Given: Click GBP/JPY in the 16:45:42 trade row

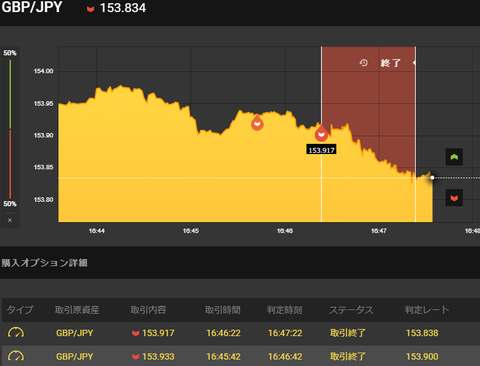Looking at the screenshot, I should click(x=75, y=357).
